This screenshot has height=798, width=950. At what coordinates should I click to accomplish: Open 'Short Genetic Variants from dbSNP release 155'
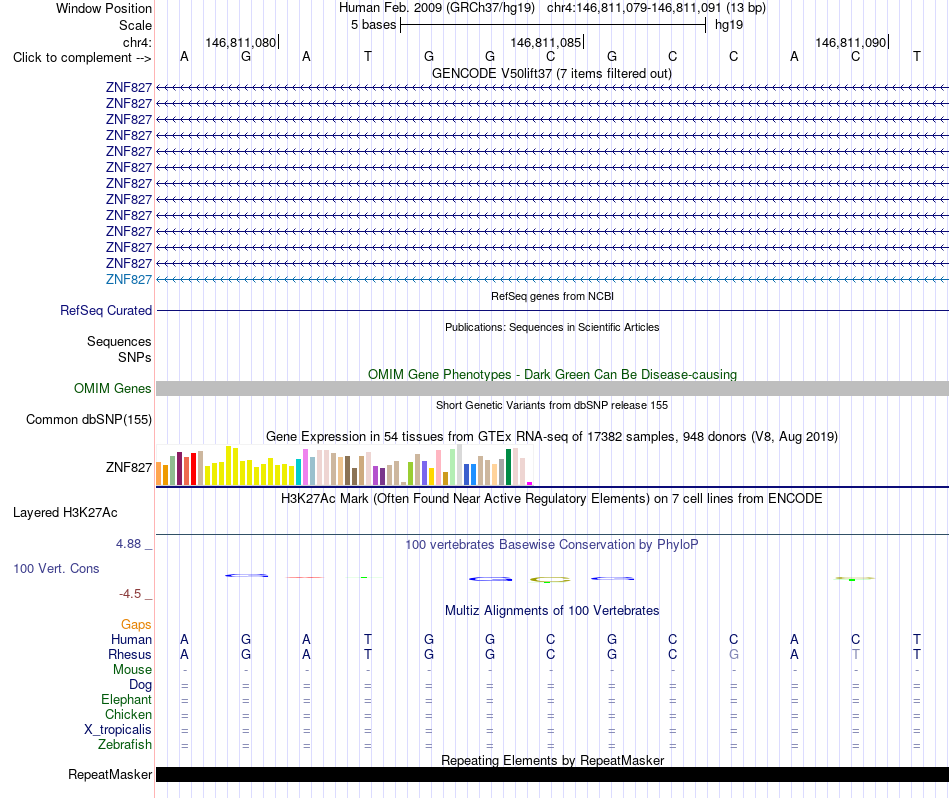552,405
